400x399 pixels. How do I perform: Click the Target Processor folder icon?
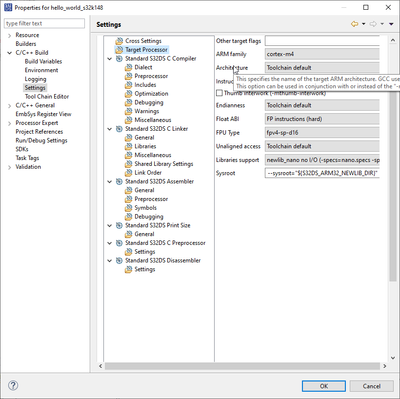119,50
